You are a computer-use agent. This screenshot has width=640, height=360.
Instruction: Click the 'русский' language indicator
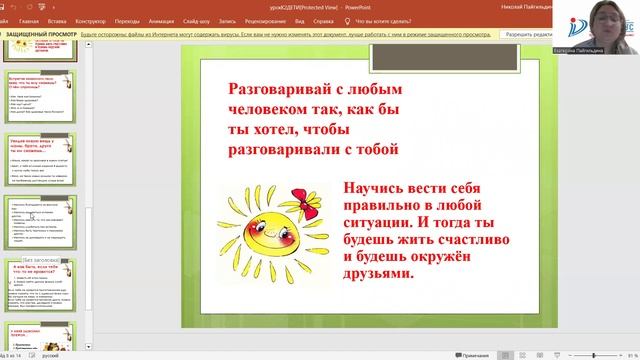coord(50,356)
